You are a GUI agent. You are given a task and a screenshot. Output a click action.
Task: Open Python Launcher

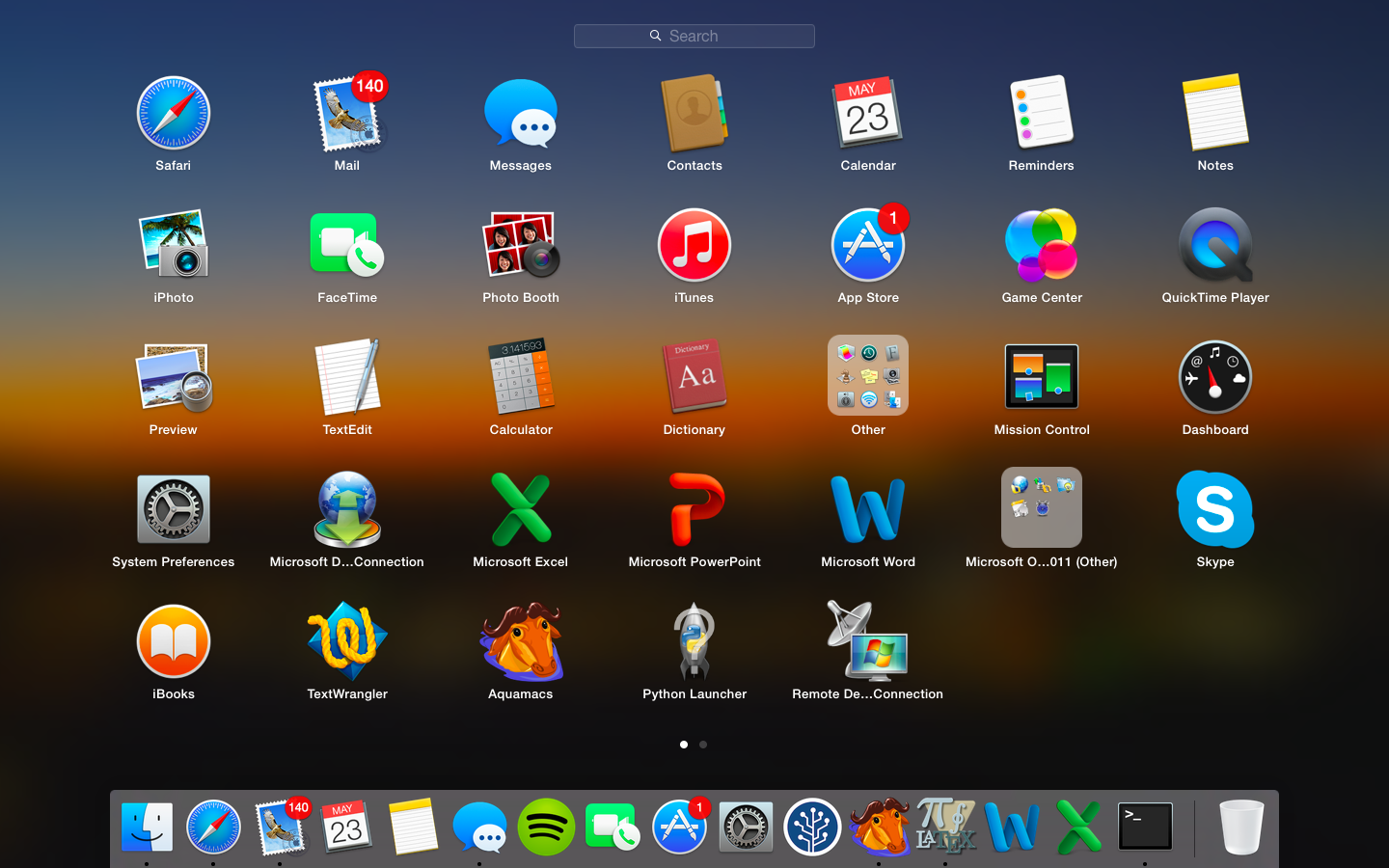[x=694, y=642]
